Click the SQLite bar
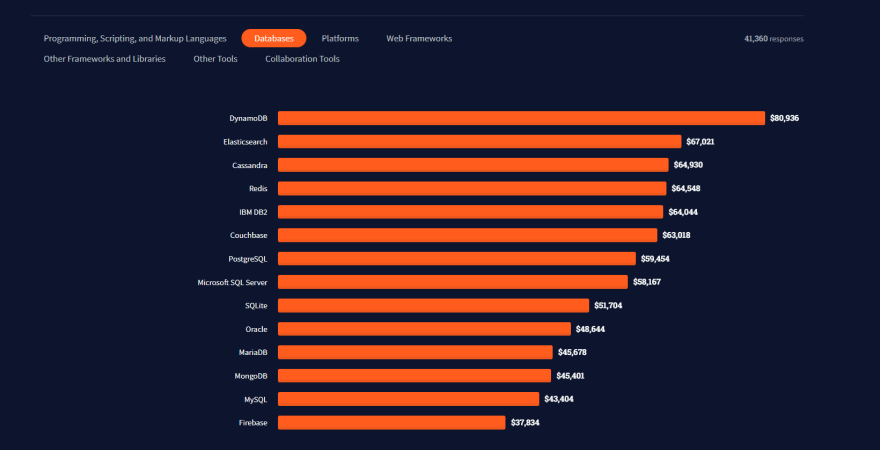 [433, 305]
